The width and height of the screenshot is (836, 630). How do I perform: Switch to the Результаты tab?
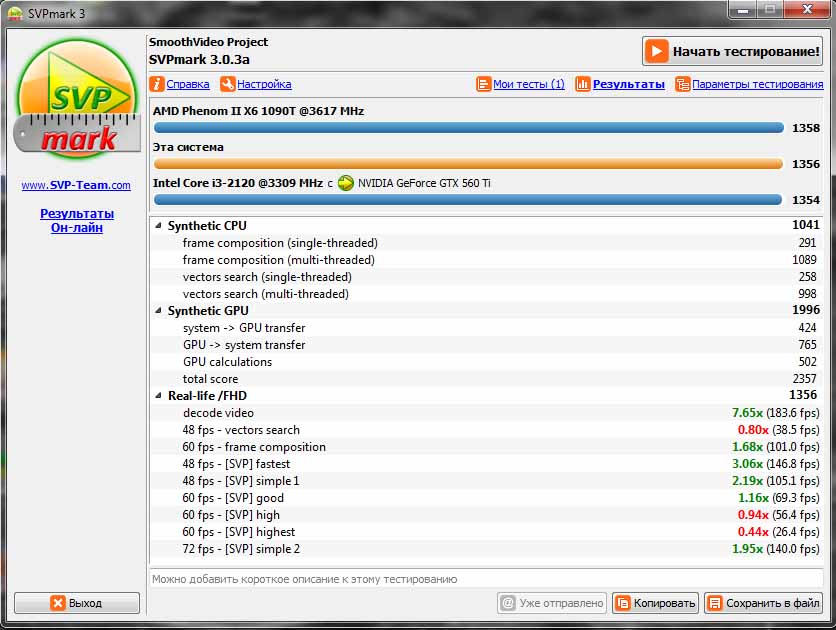629,84
